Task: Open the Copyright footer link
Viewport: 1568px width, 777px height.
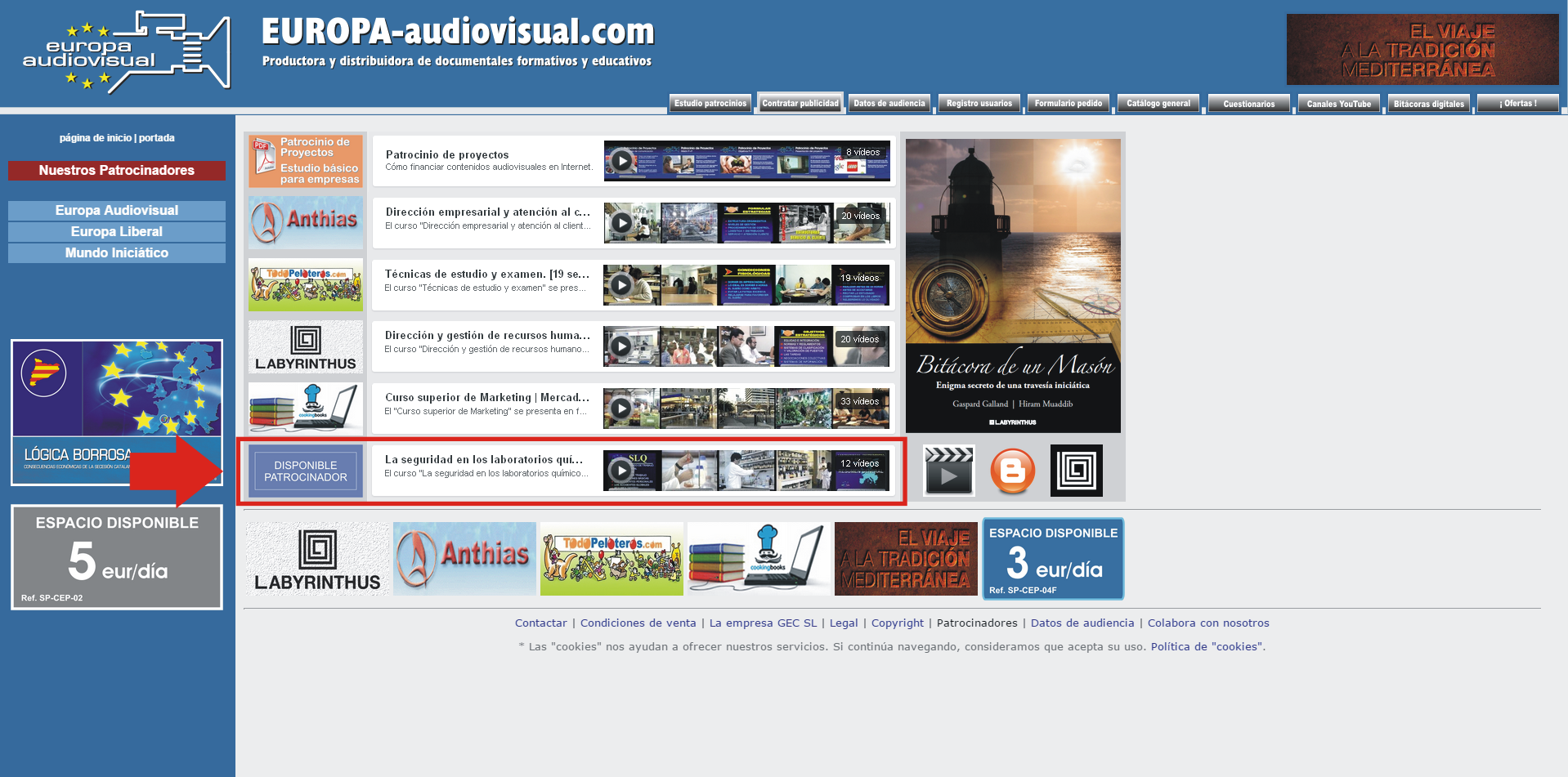Action: (898, 623)
